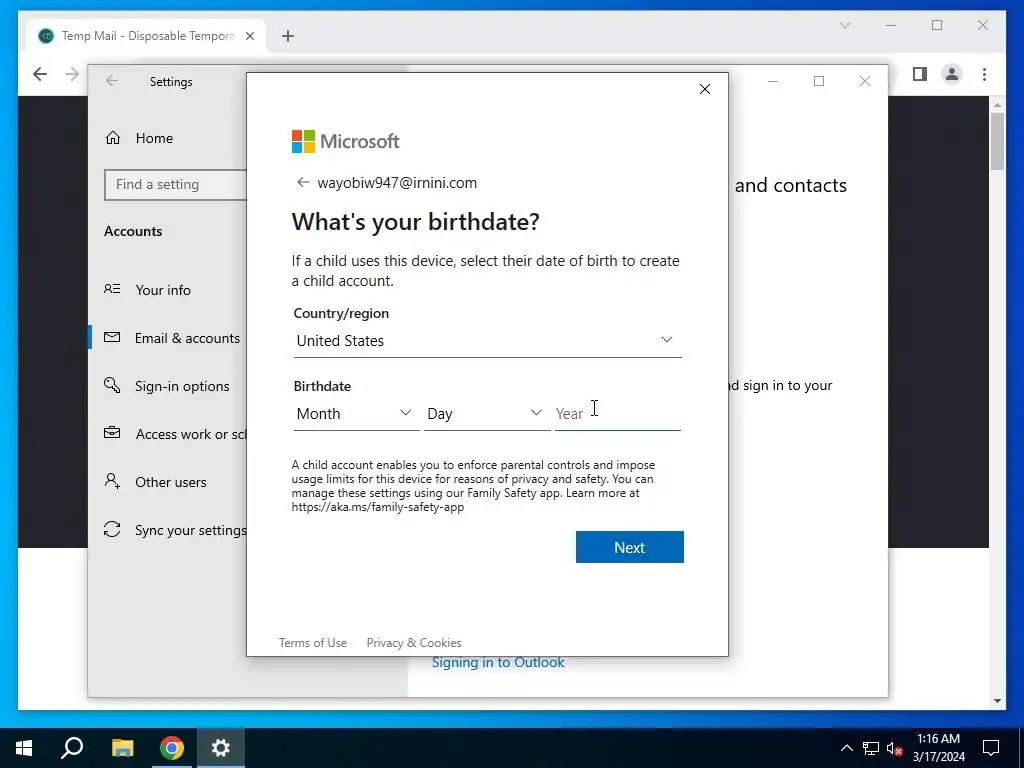Go to Other users settings

point(170,482)
